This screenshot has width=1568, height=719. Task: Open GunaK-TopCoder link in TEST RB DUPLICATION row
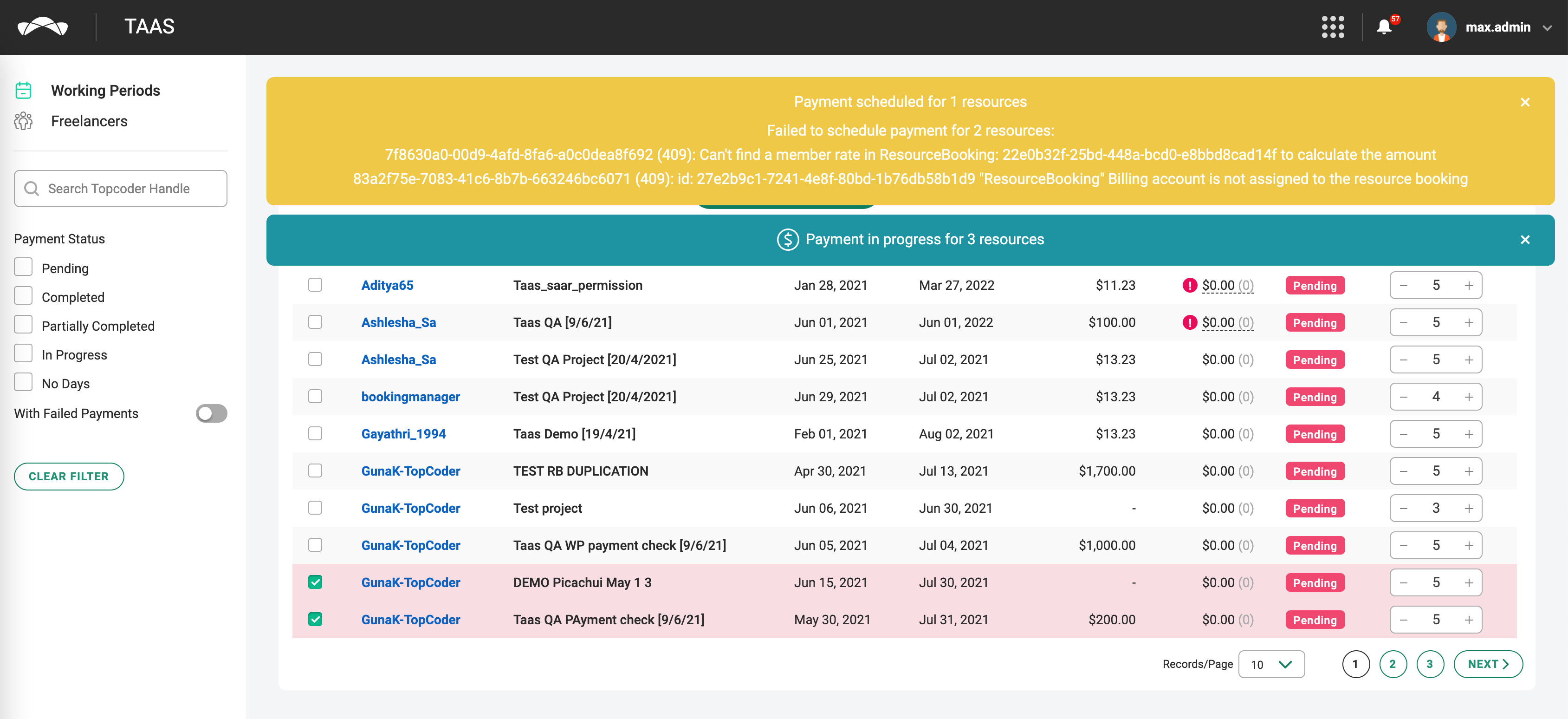(x=410, y=471)
